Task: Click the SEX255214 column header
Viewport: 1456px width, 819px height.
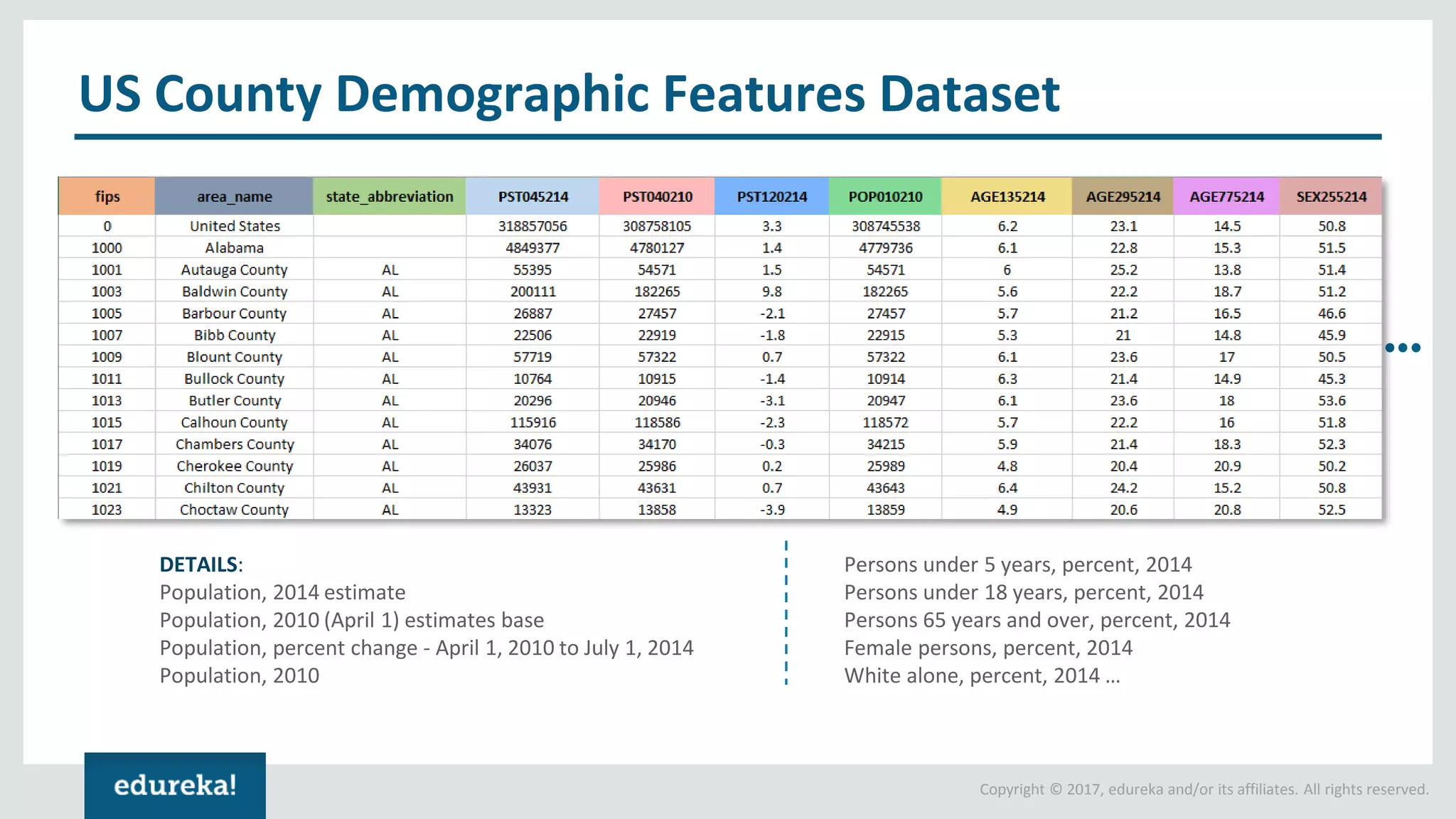Action: tap(1331, 196)
